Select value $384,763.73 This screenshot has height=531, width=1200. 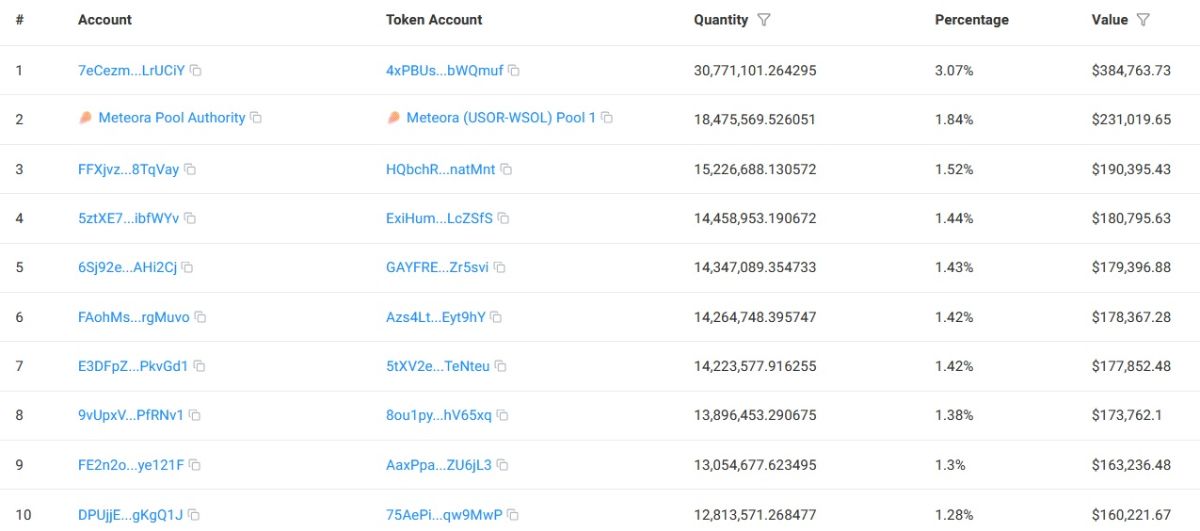(1131, 71)
